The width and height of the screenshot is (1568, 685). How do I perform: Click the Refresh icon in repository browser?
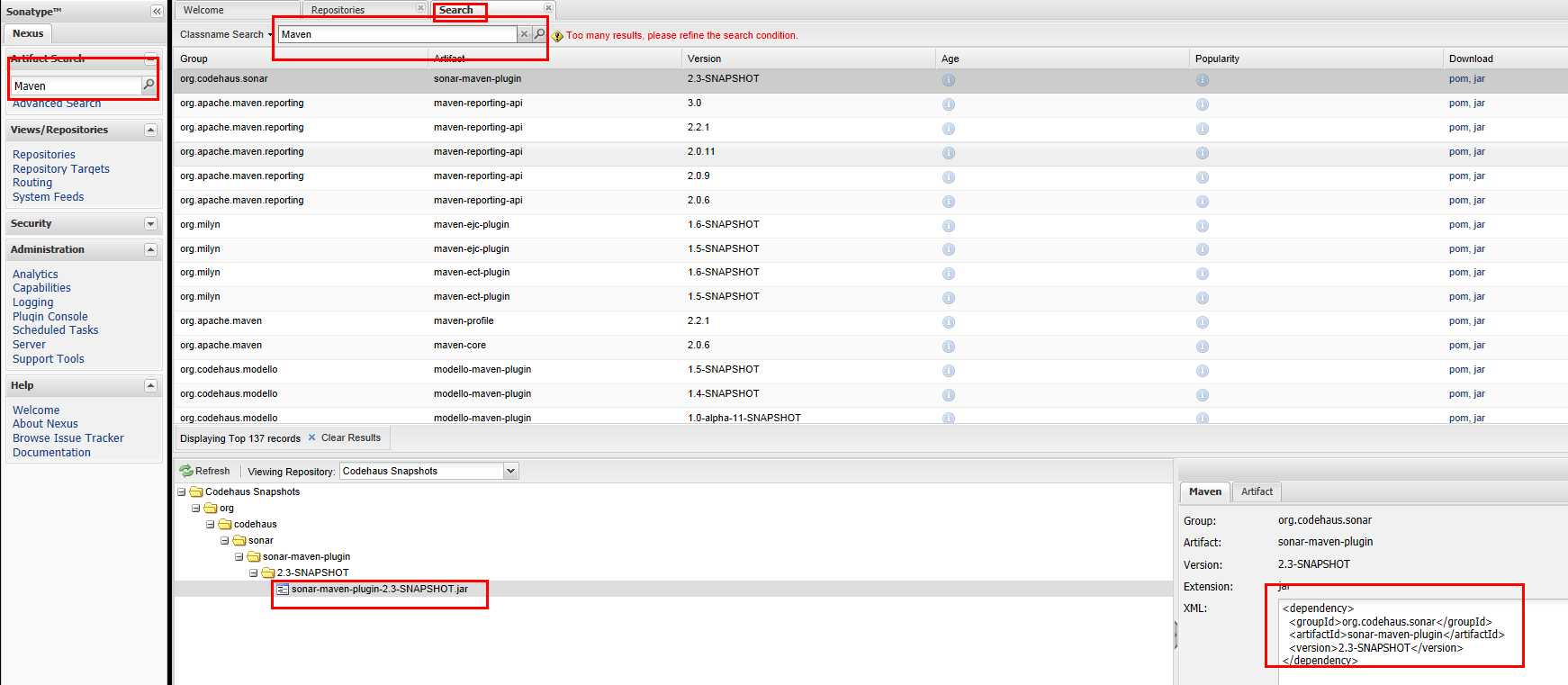186,471
